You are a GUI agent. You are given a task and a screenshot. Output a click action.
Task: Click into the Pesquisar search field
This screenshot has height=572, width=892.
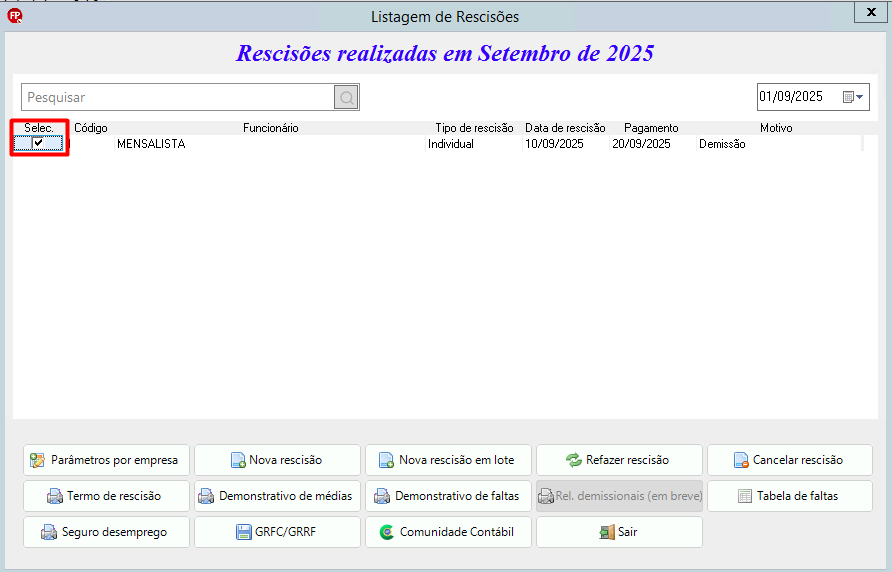coord(177,97)
